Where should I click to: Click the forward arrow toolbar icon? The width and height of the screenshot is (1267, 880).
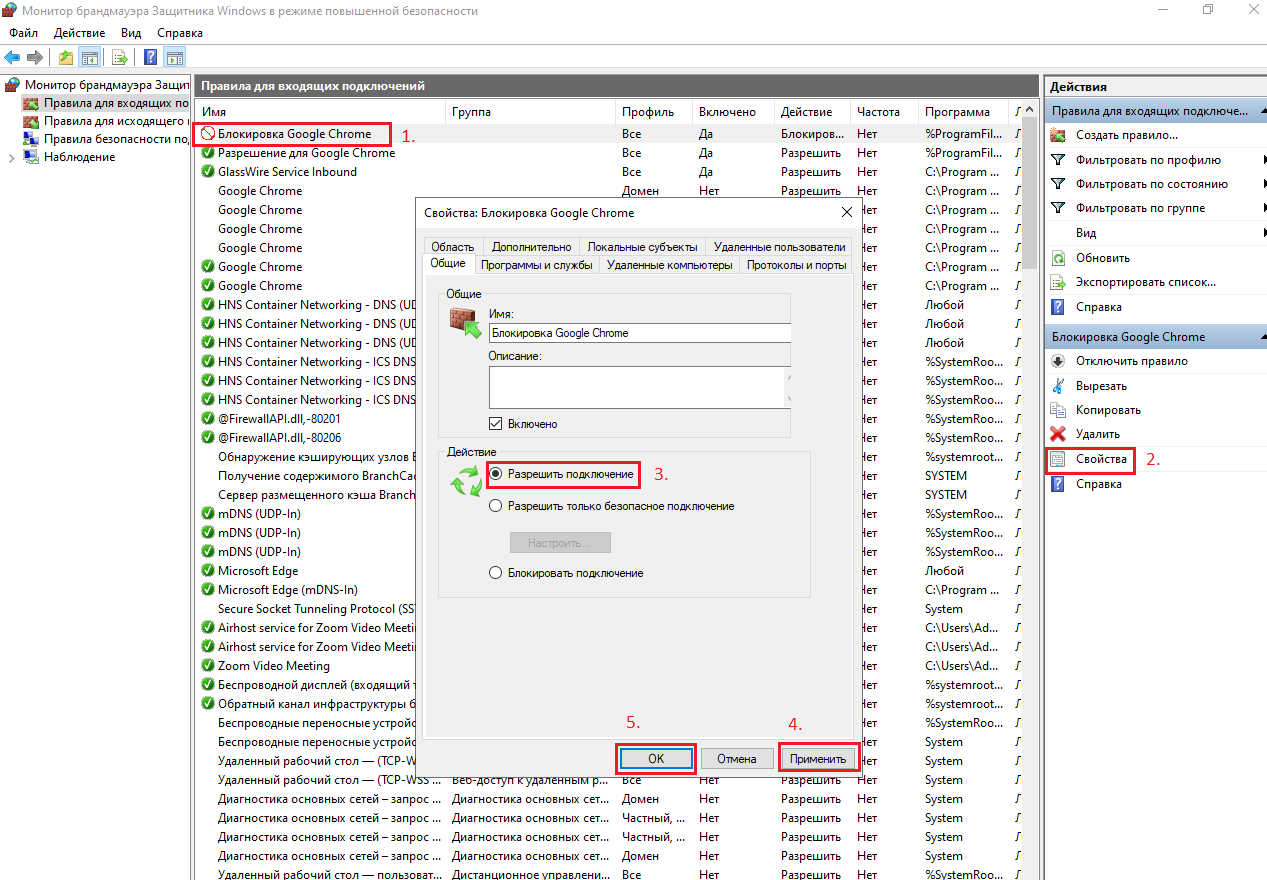[35, 57]
